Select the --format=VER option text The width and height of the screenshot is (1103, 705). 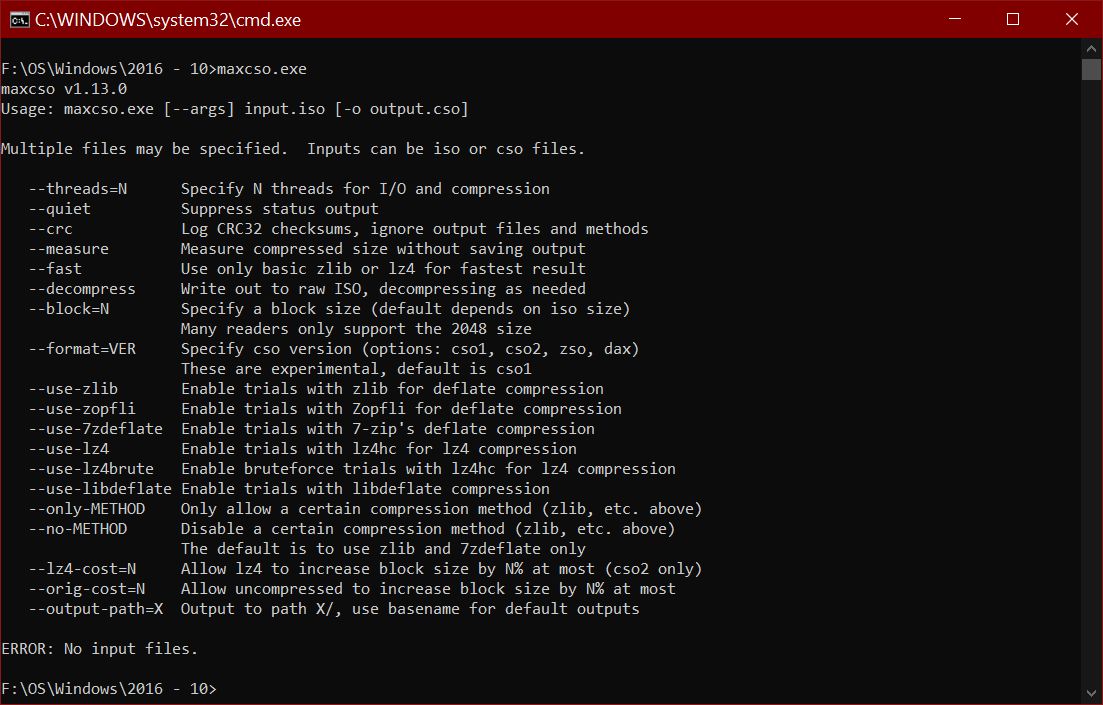[x=82, y=349]
